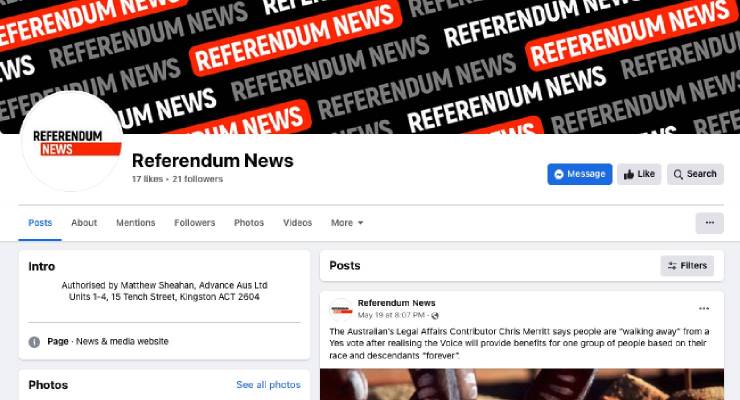Click the post timestamp May 19 link

coord(391,315)
